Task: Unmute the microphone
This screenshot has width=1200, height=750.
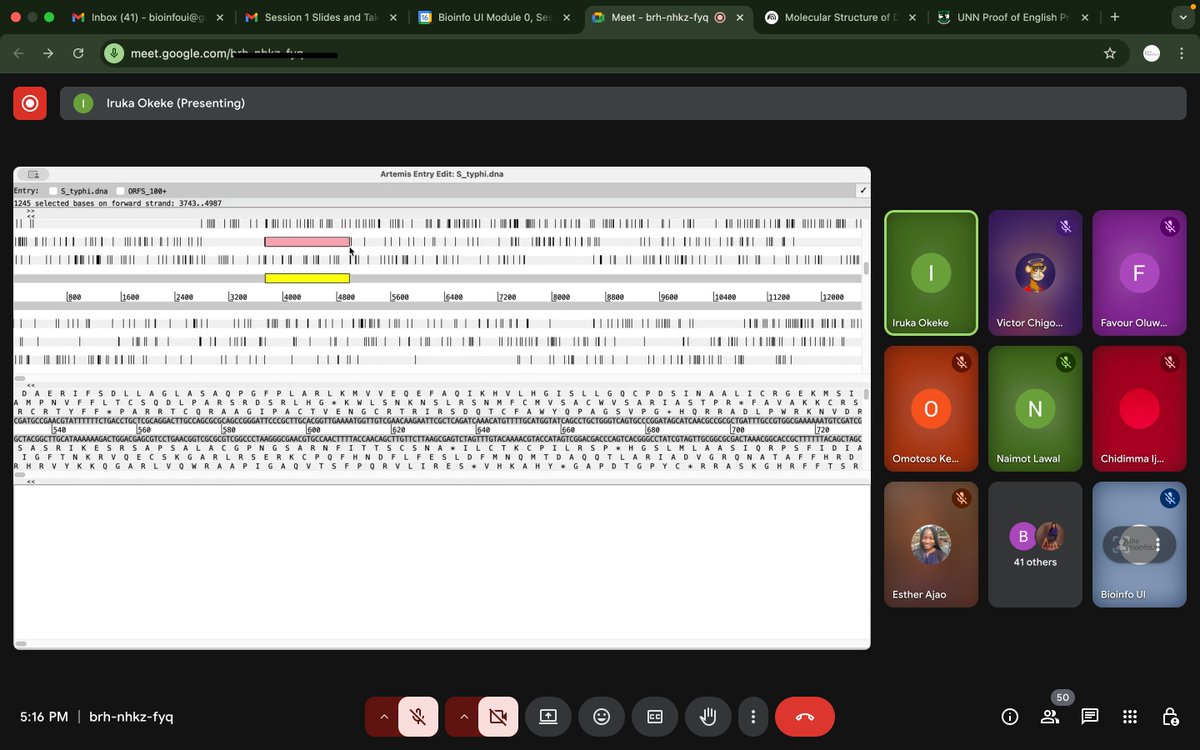Action: [x=418, y=716]
